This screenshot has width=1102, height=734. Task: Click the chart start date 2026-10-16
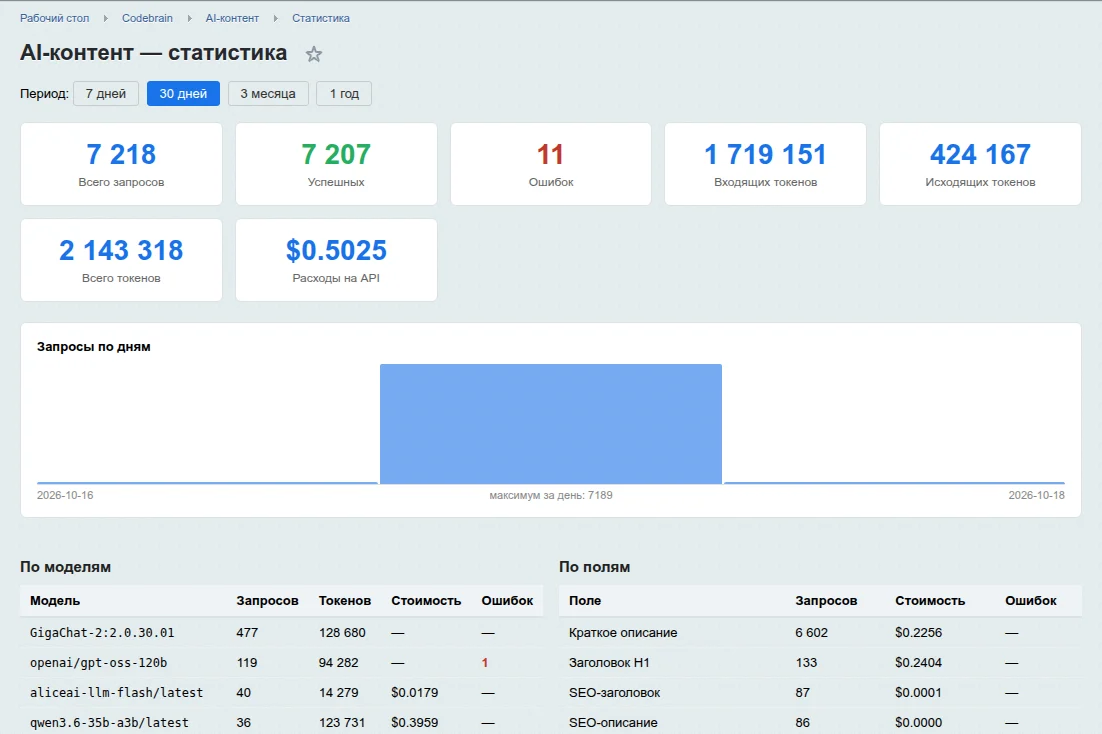click(65, 495)
